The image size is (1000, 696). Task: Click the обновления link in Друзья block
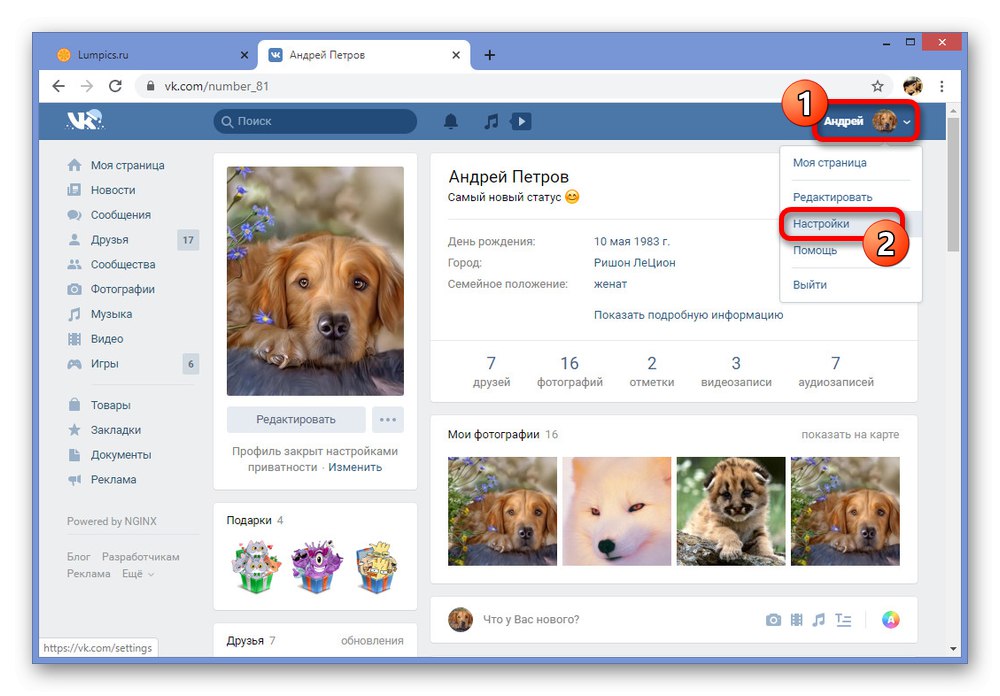pos(372,640)
